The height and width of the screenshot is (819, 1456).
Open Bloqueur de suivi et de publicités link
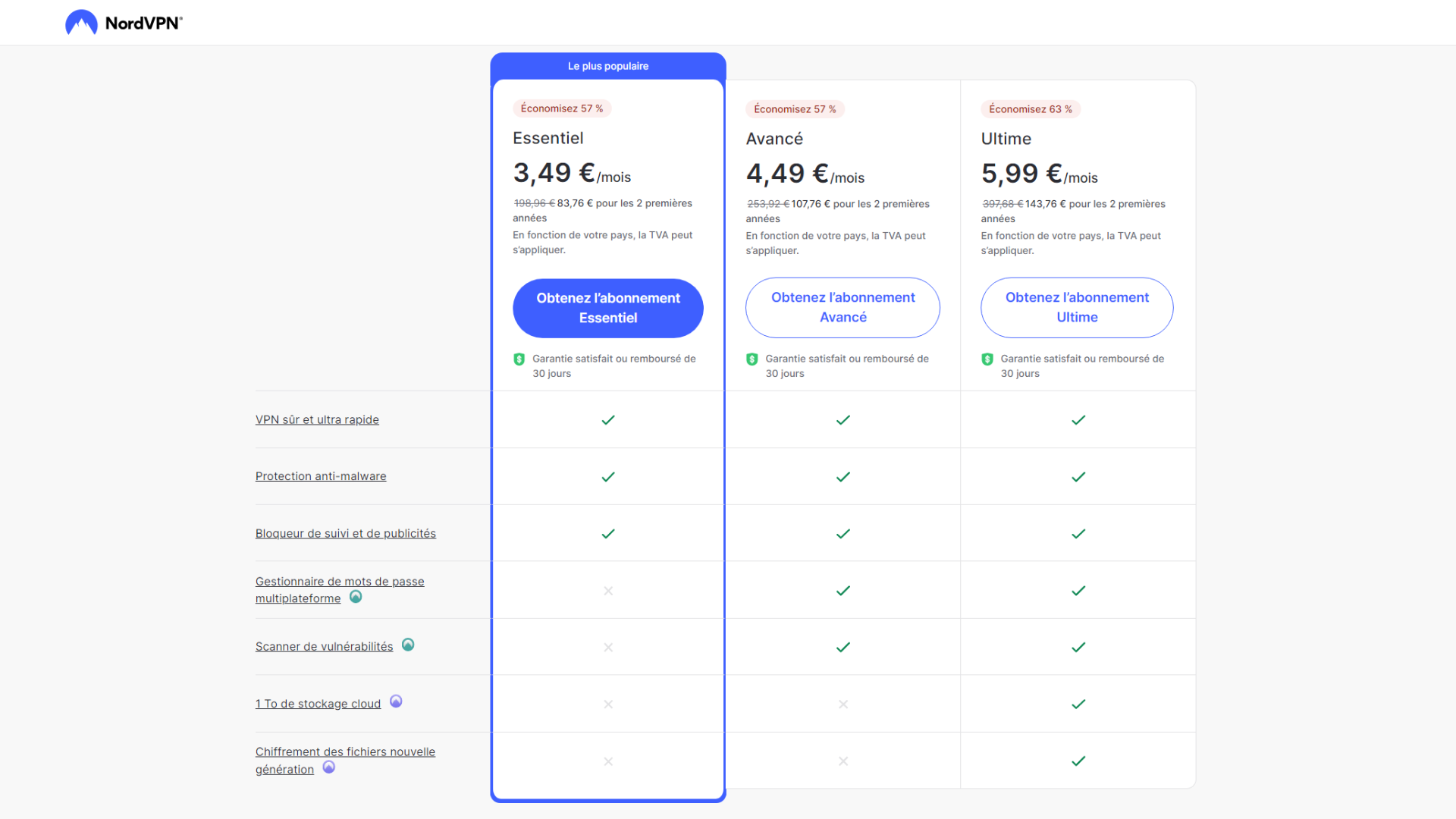point(346,533)
